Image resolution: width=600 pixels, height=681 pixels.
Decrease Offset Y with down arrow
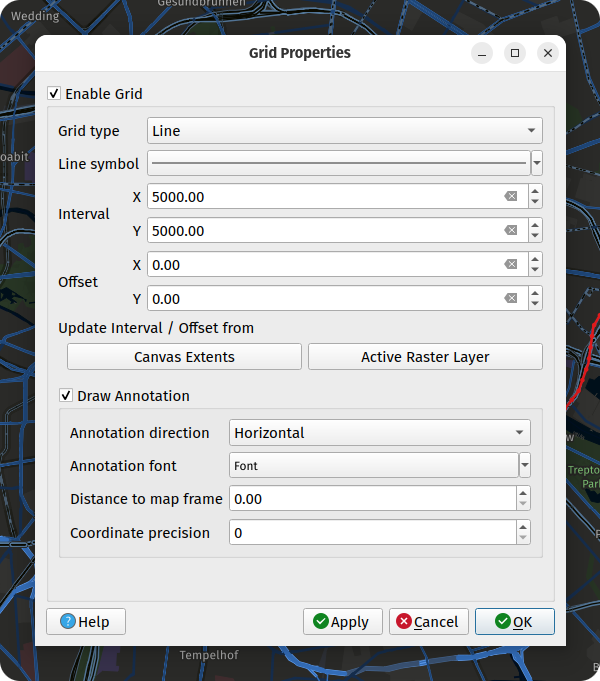point(535,304)
